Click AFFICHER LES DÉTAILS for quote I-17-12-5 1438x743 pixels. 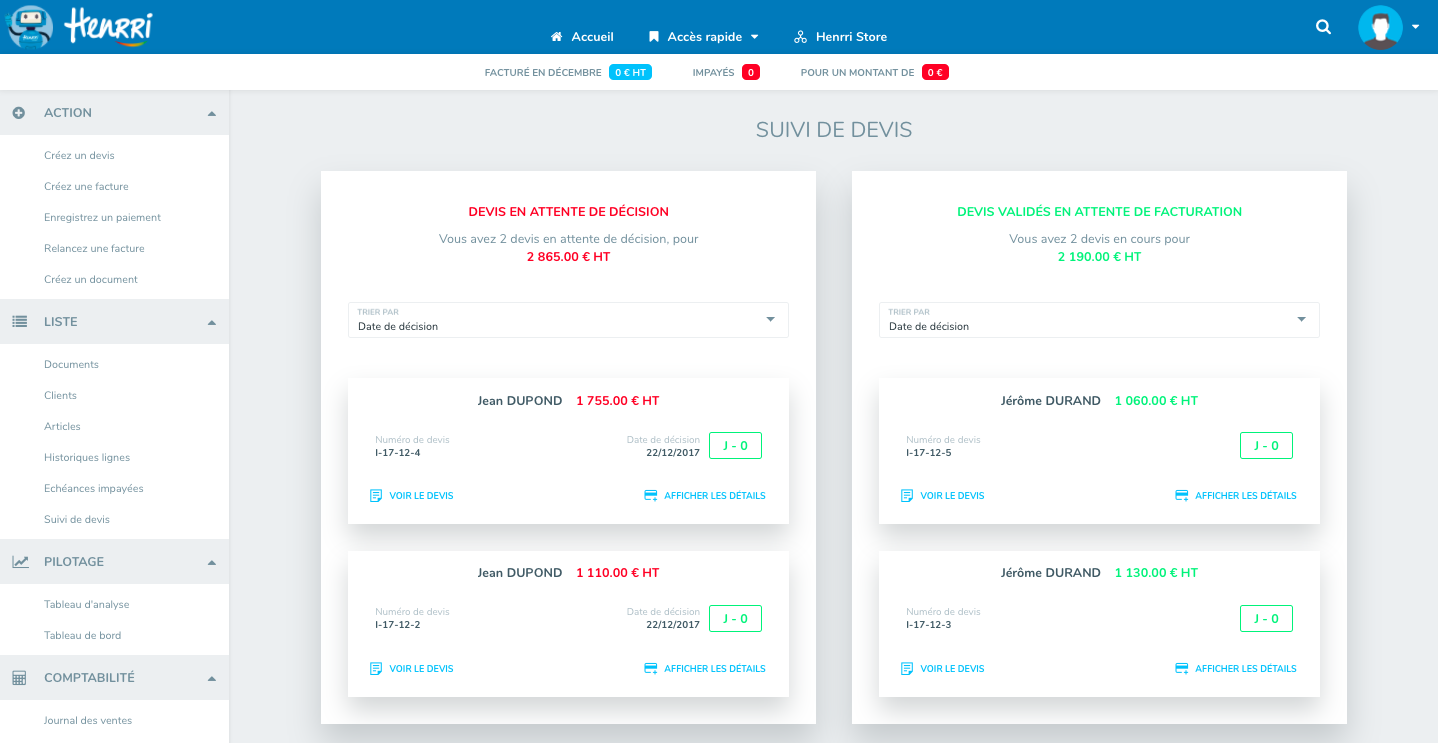(1236, 496)
